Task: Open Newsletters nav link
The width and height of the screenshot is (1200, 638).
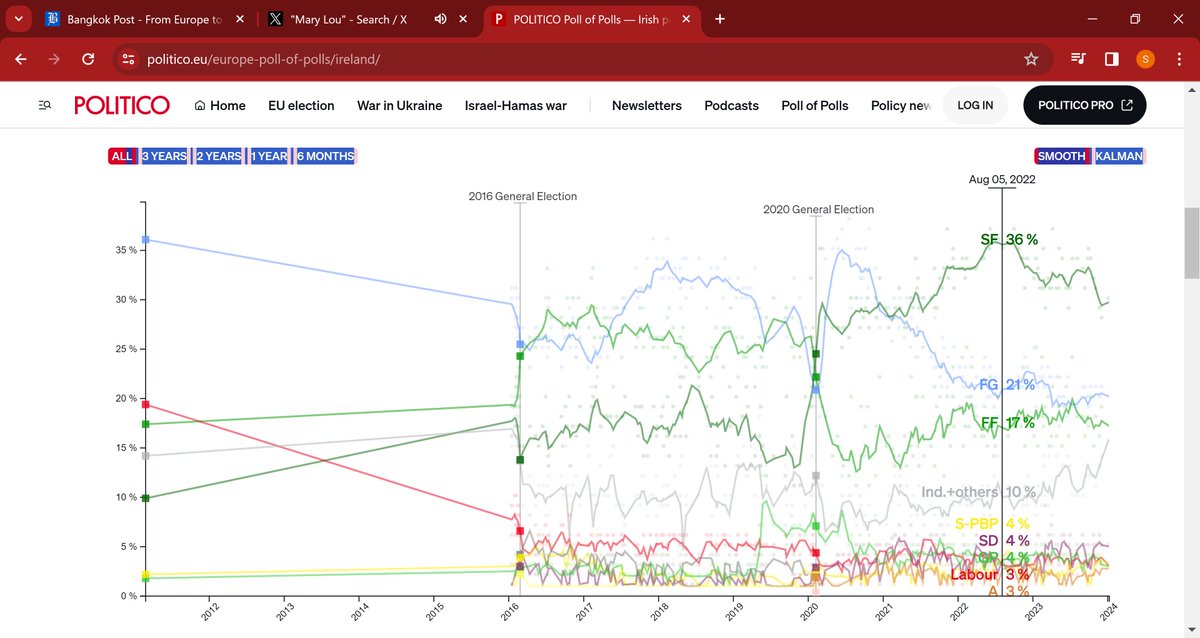Action: pyautogui.click(x=647, y=105)
